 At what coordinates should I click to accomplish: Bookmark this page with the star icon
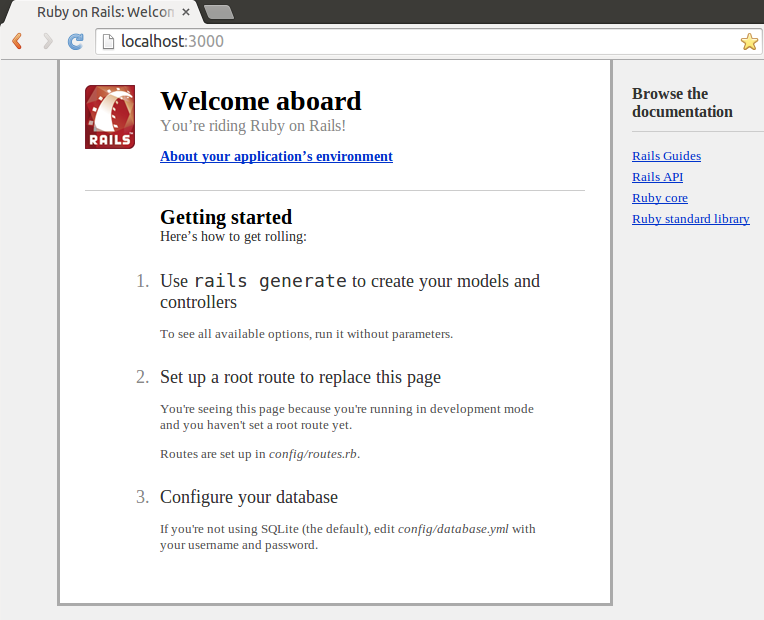coord(749,42)
